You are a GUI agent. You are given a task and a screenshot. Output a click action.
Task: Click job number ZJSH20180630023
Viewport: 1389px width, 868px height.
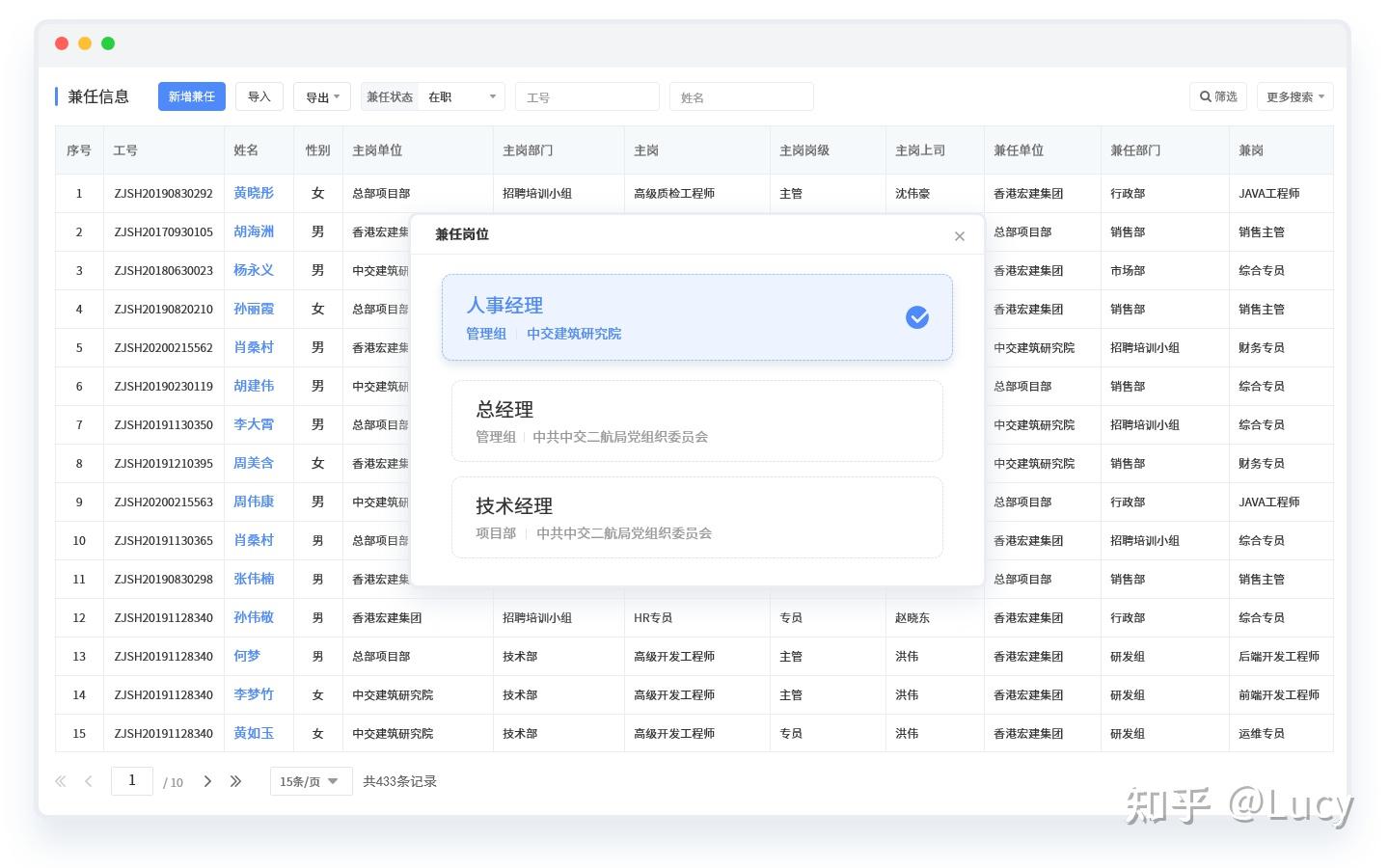pyautogui.click(x=163, y=270)
